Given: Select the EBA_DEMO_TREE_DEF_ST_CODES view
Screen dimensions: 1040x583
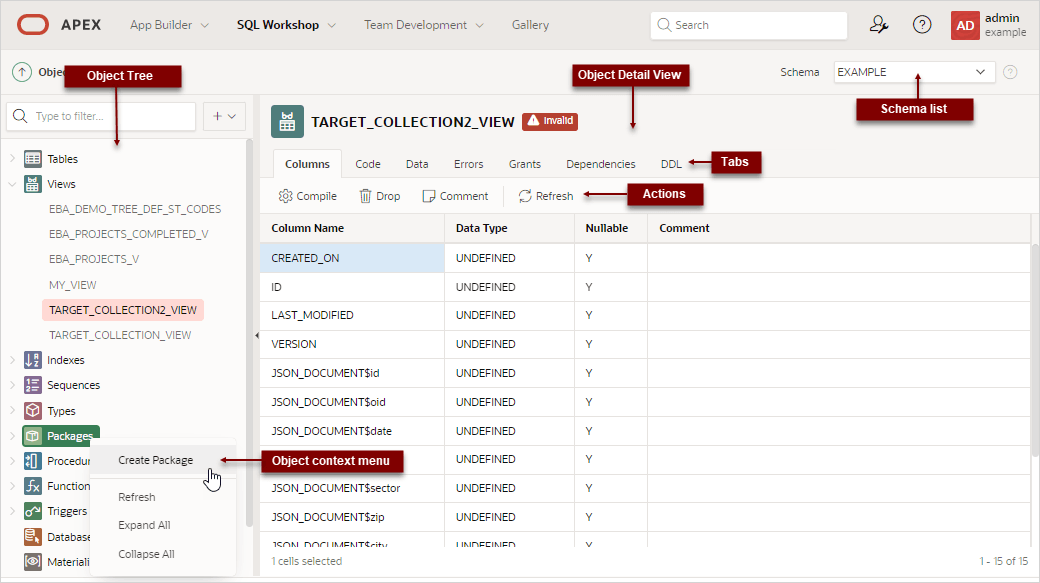Looking at the screenshot, I should coord(135,209).
